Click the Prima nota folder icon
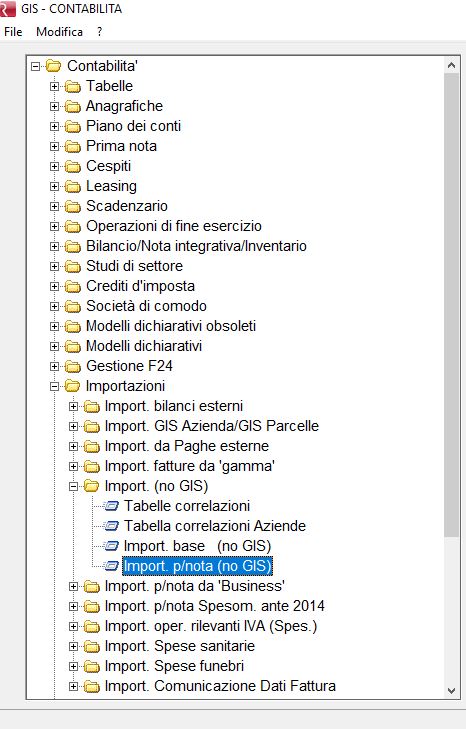 [x=73, y=146]
